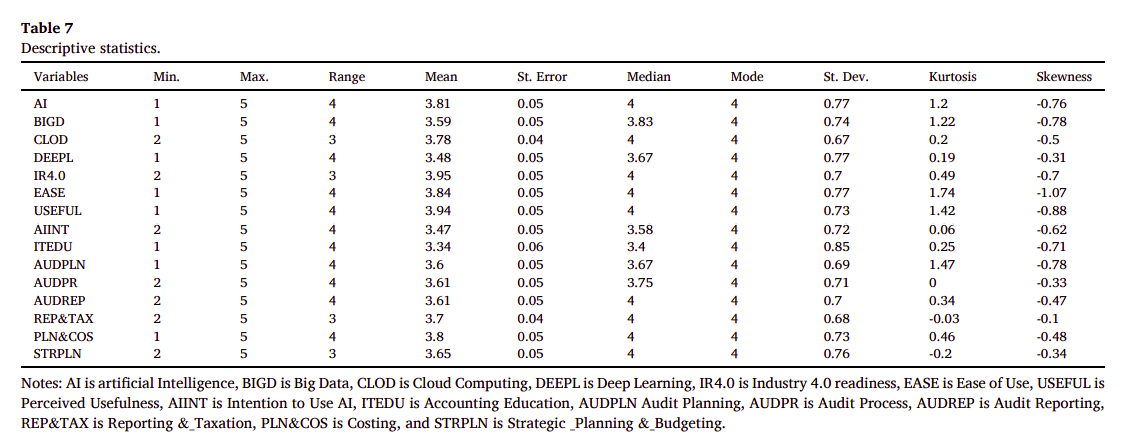Select the ITEDU median value 3.4
Viewport: 1124px width, 448px height.
pos(634,247)
